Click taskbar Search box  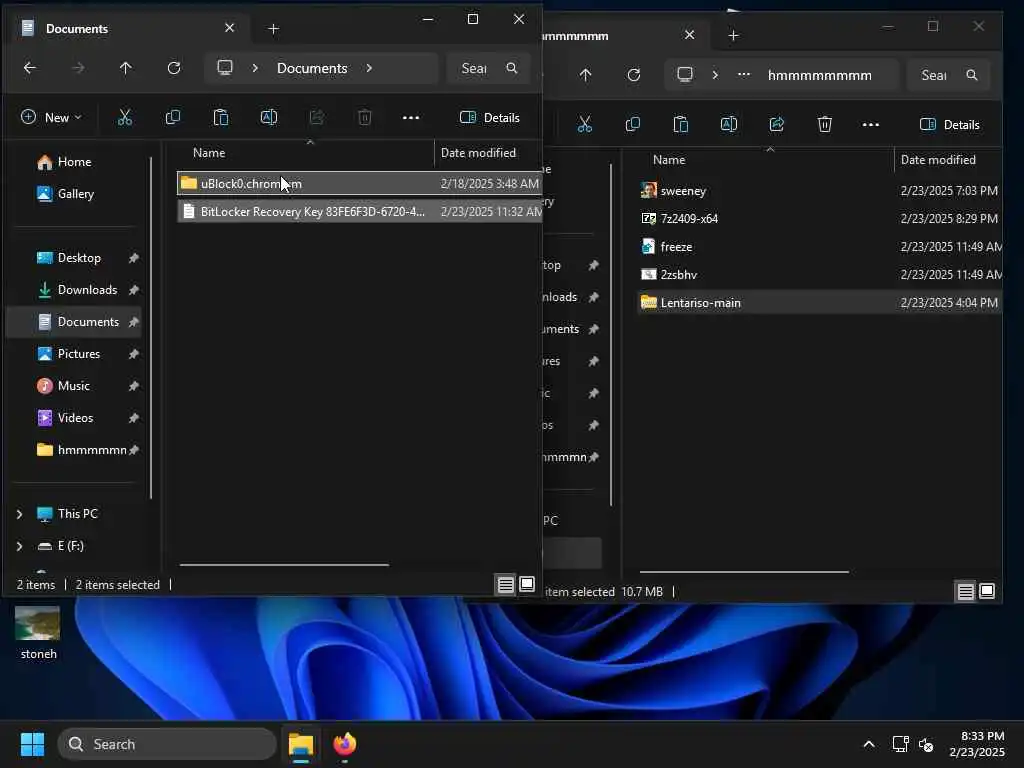(167, 744)
